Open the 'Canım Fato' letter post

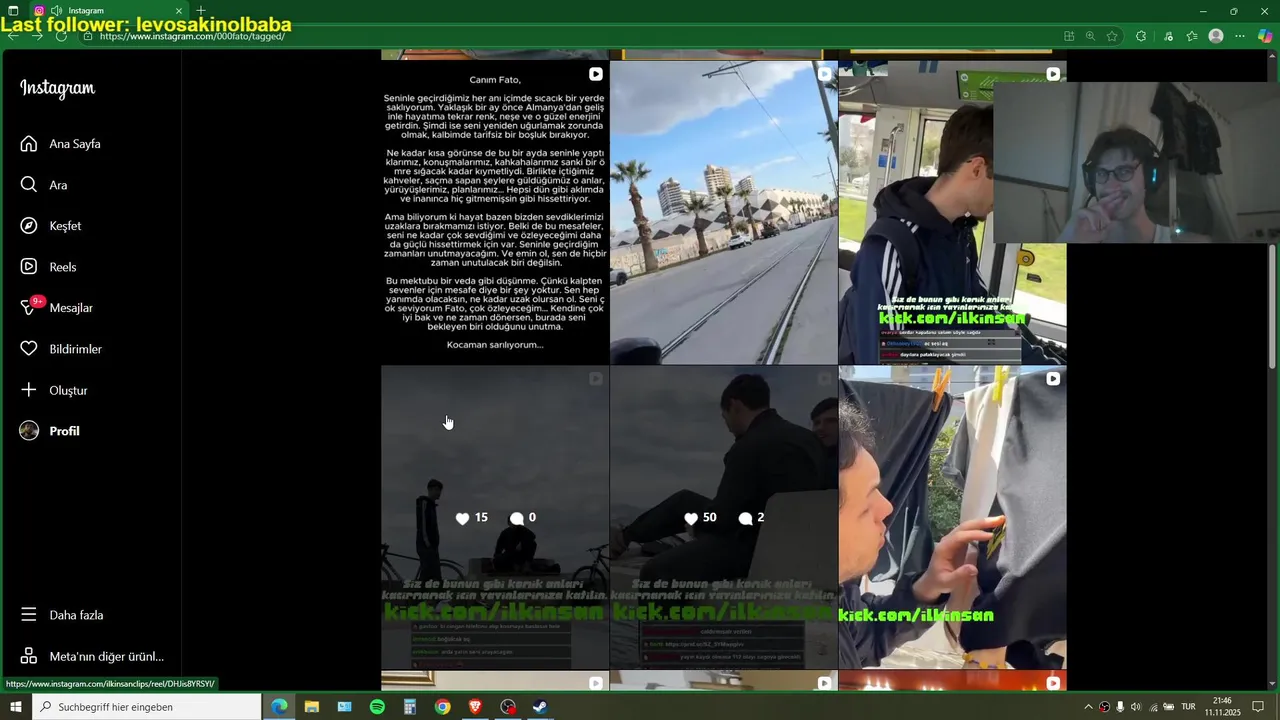point(495,212)
